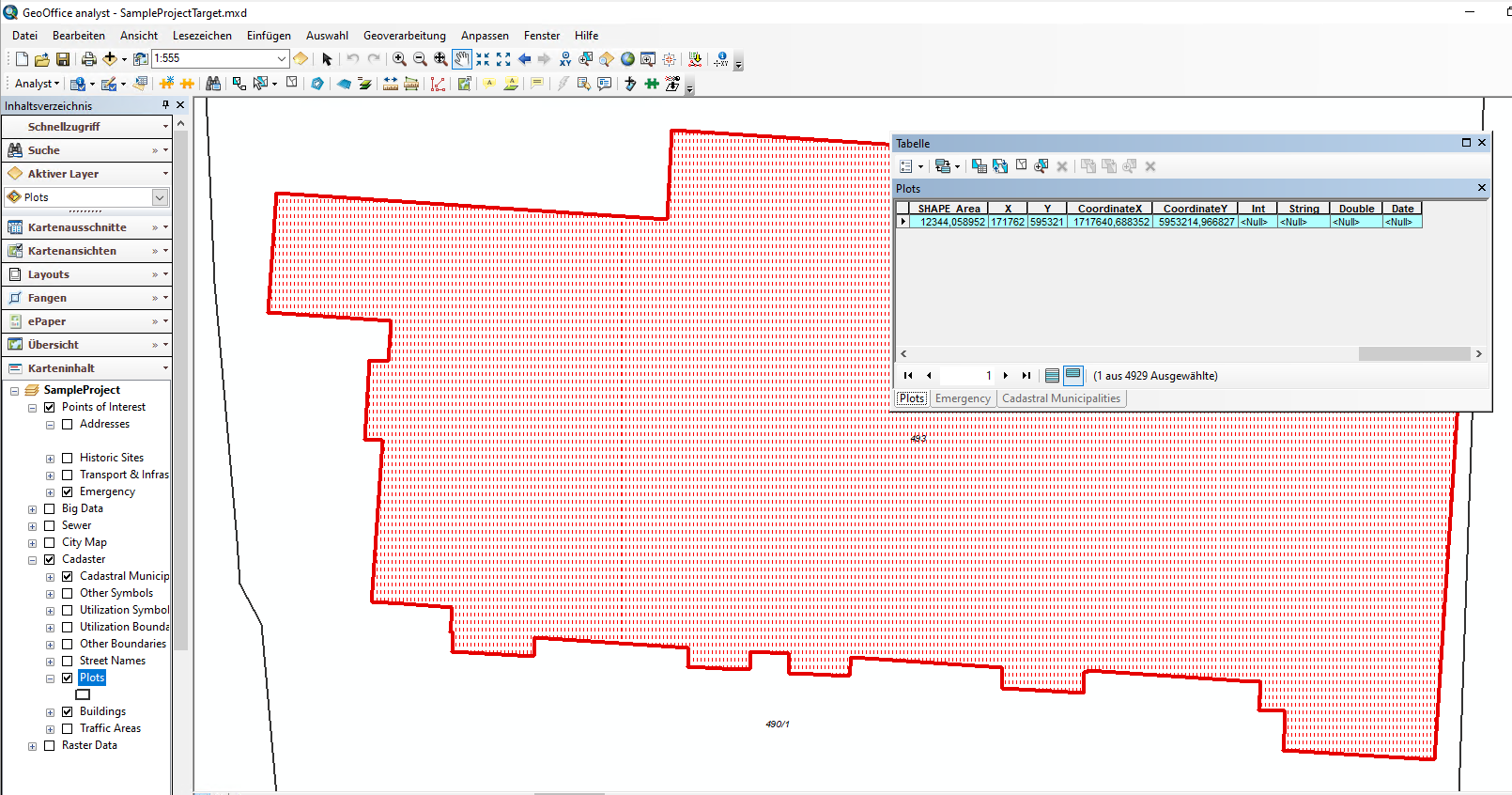Screen dimensions: 1512x795
Task: Click the Print icon in toolbar
Action: tap(88, 59)
